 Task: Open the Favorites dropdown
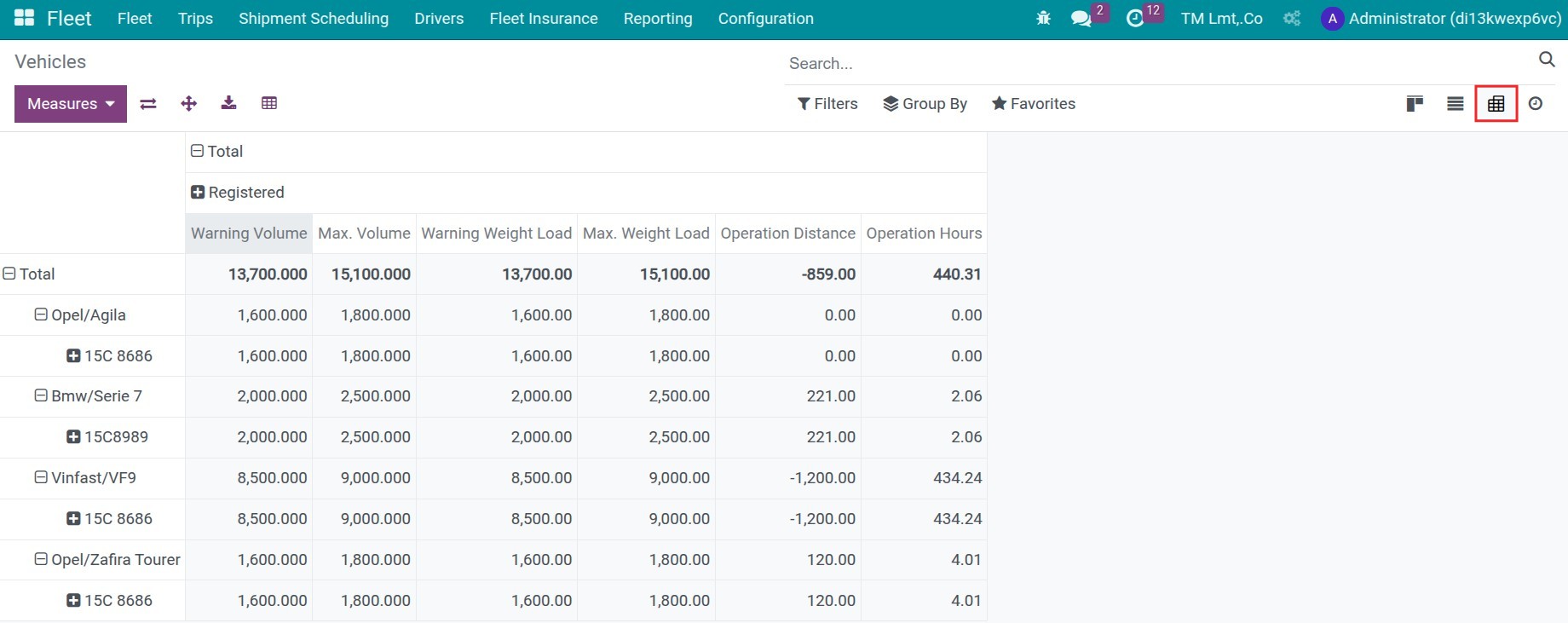pyautogui.click(x=1033, y=104)
